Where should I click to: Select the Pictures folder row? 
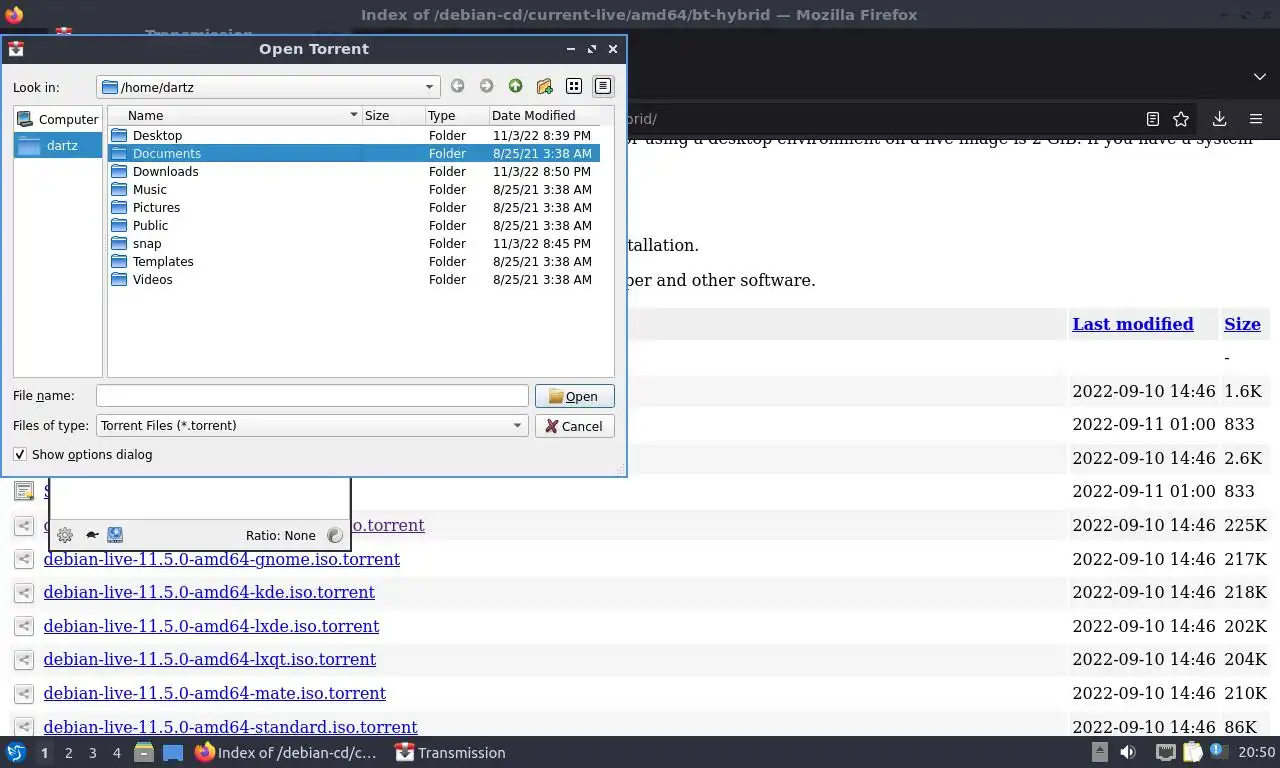(354, 207)
